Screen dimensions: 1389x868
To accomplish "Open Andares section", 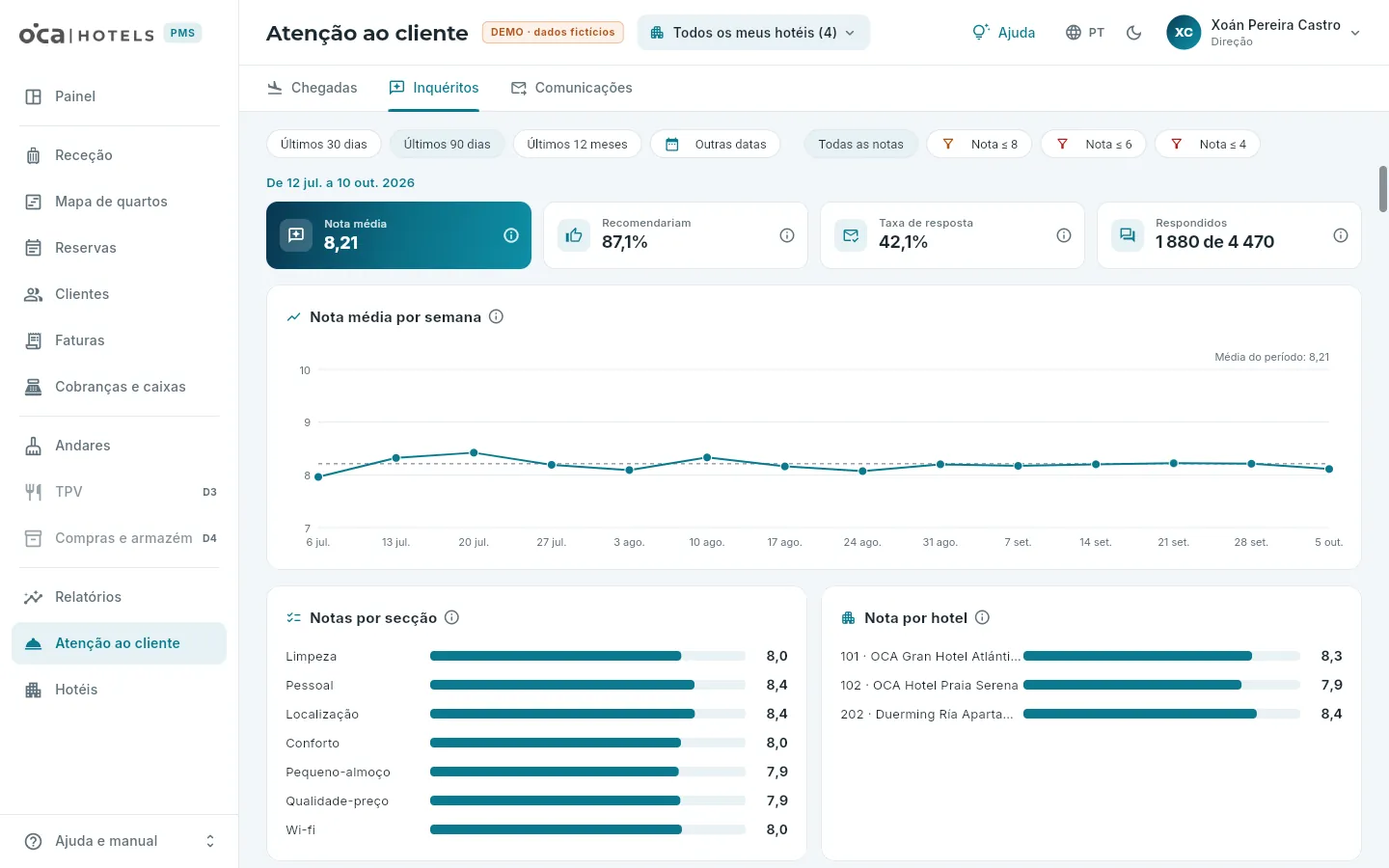I will (119, 446).
